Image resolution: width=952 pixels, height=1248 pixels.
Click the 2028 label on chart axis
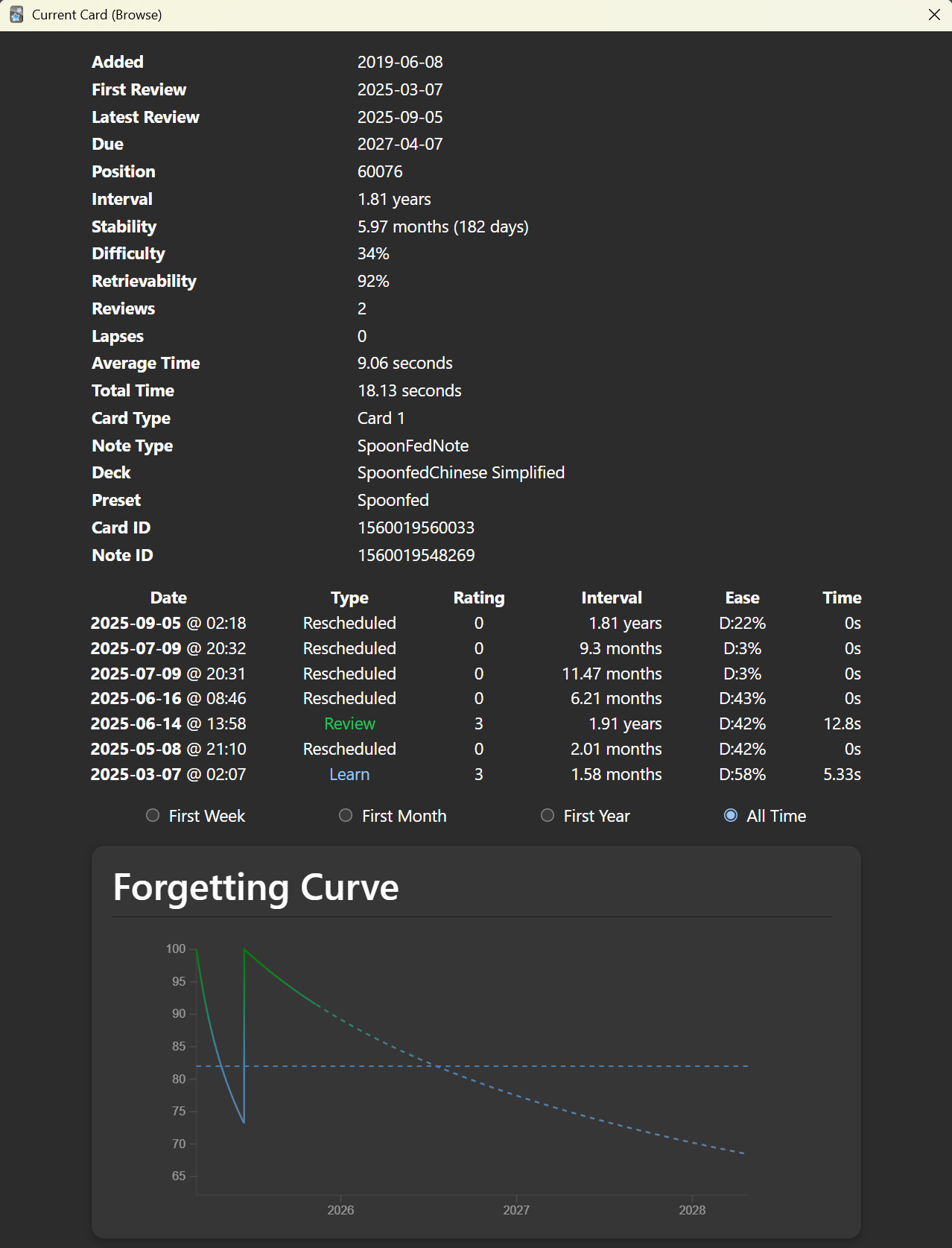(692, 1210)
